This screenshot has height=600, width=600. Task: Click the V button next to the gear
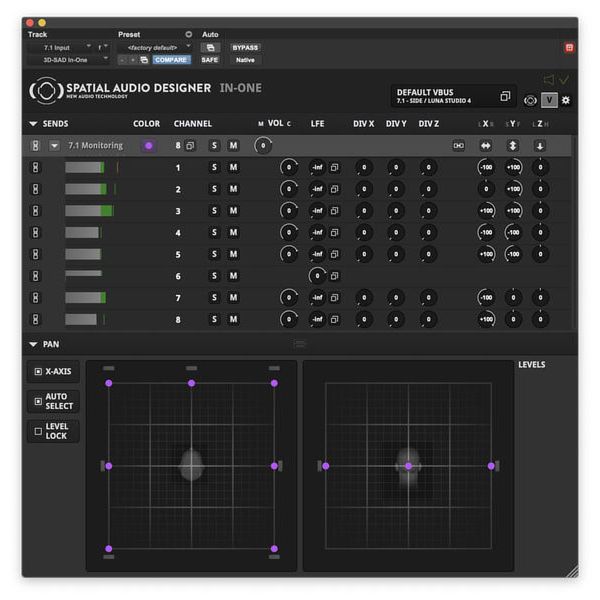(x=549, y=100)
